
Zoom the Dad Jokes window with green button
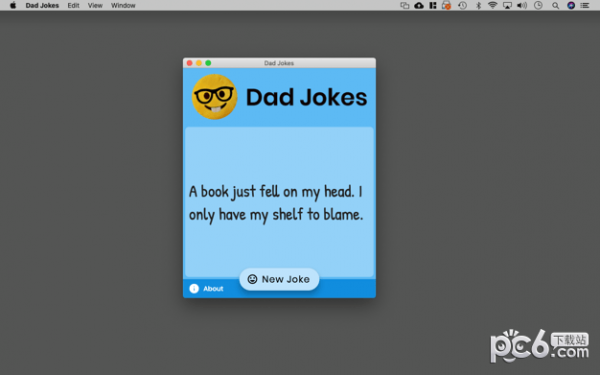tap(208, 63)
